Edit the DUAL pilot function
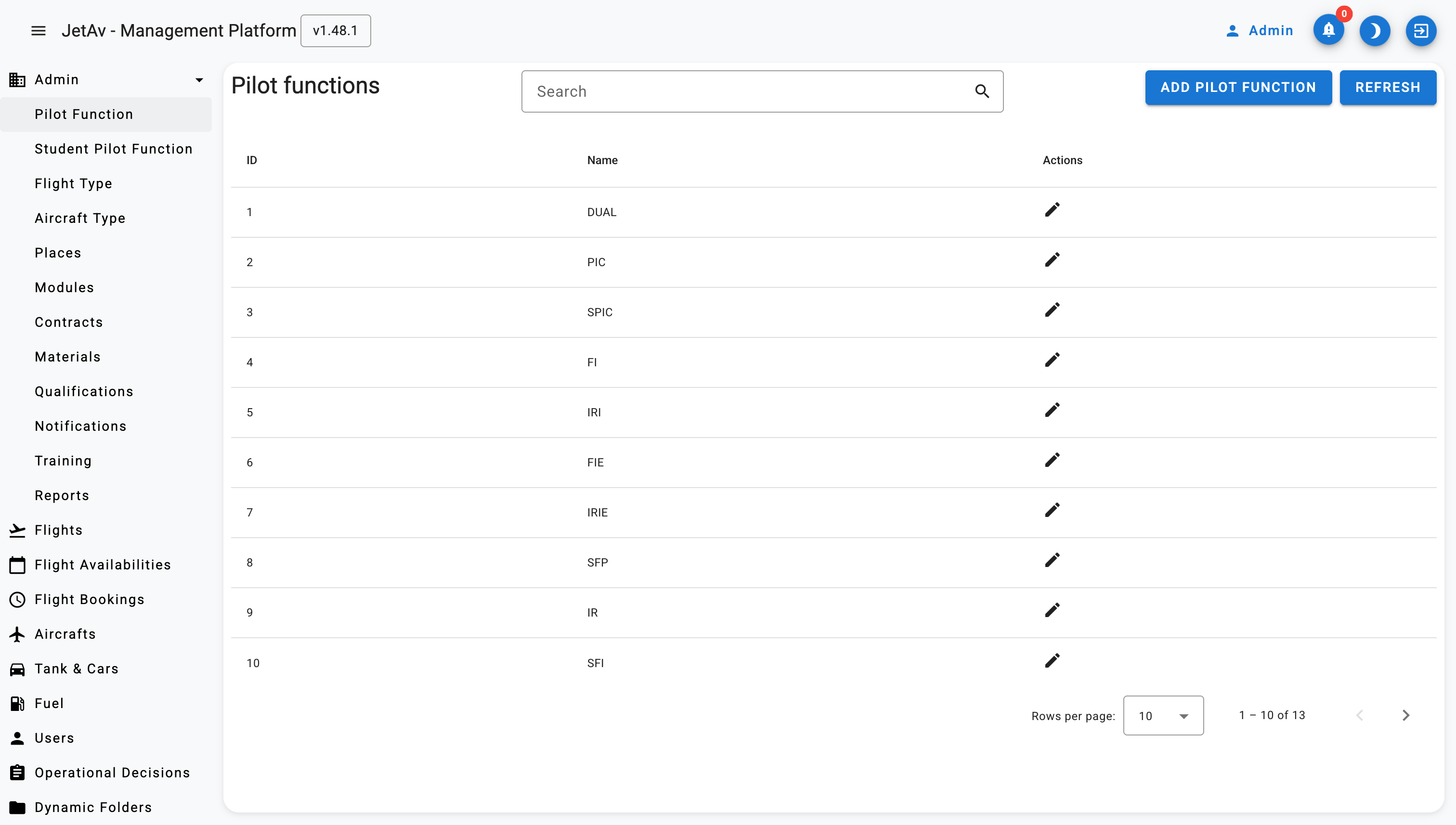This screenshot has width=1456, height=825. (x=1052, y=210)
